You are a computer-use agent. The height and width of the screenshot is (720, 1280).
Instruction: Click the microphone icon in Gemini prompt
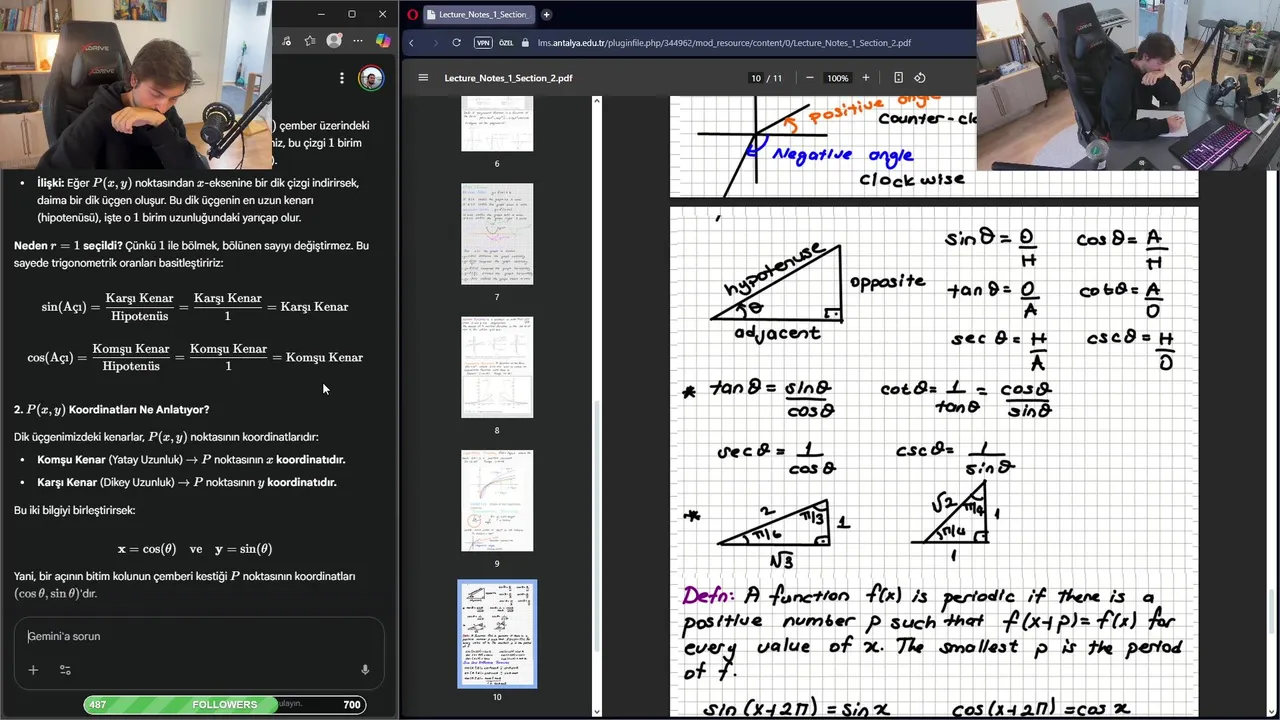click(x=365, y=670)
